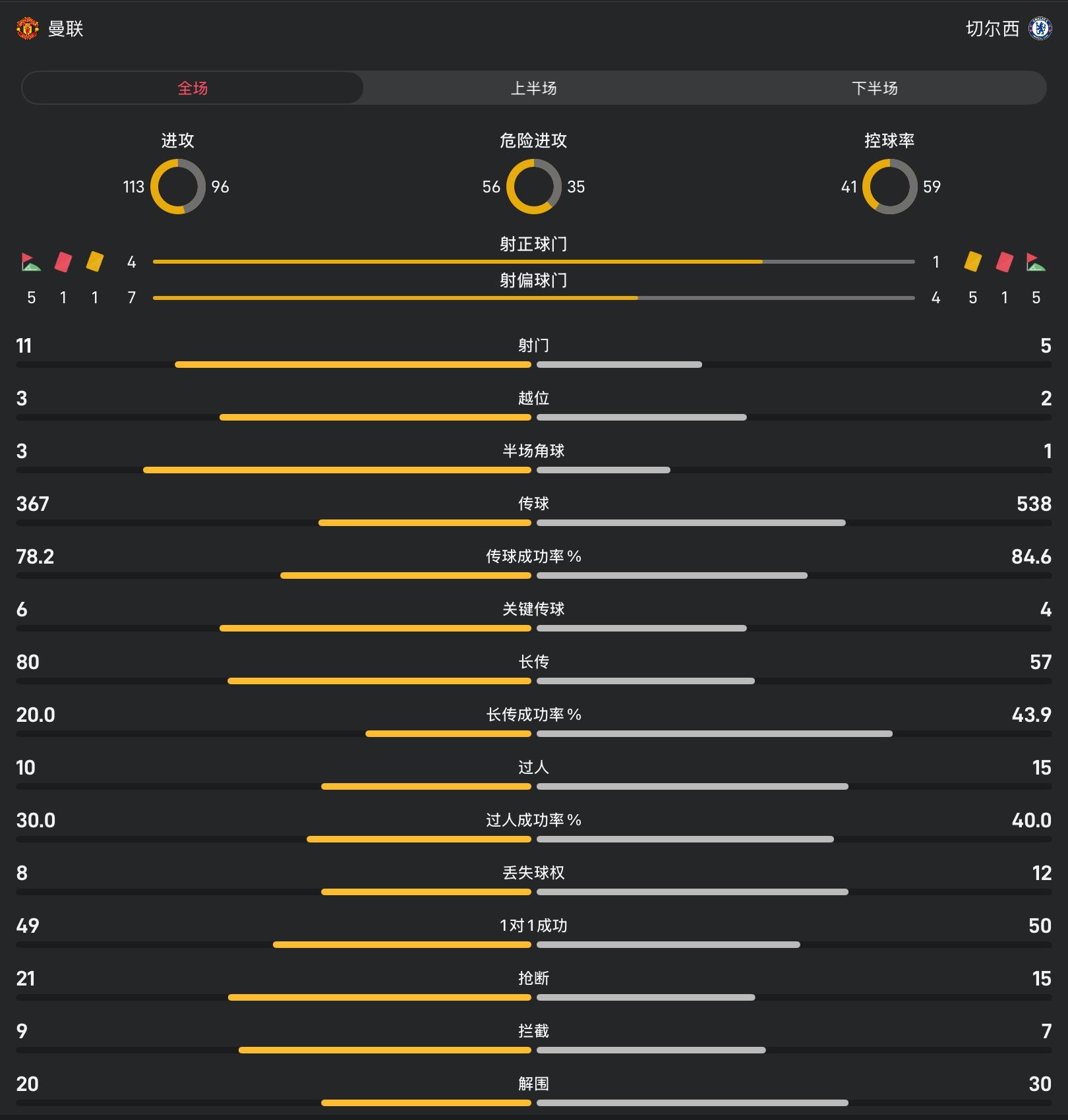Screen dimensions: 1068x1120
Task: Click Chelsea's red card icon
Action: 1005,262
